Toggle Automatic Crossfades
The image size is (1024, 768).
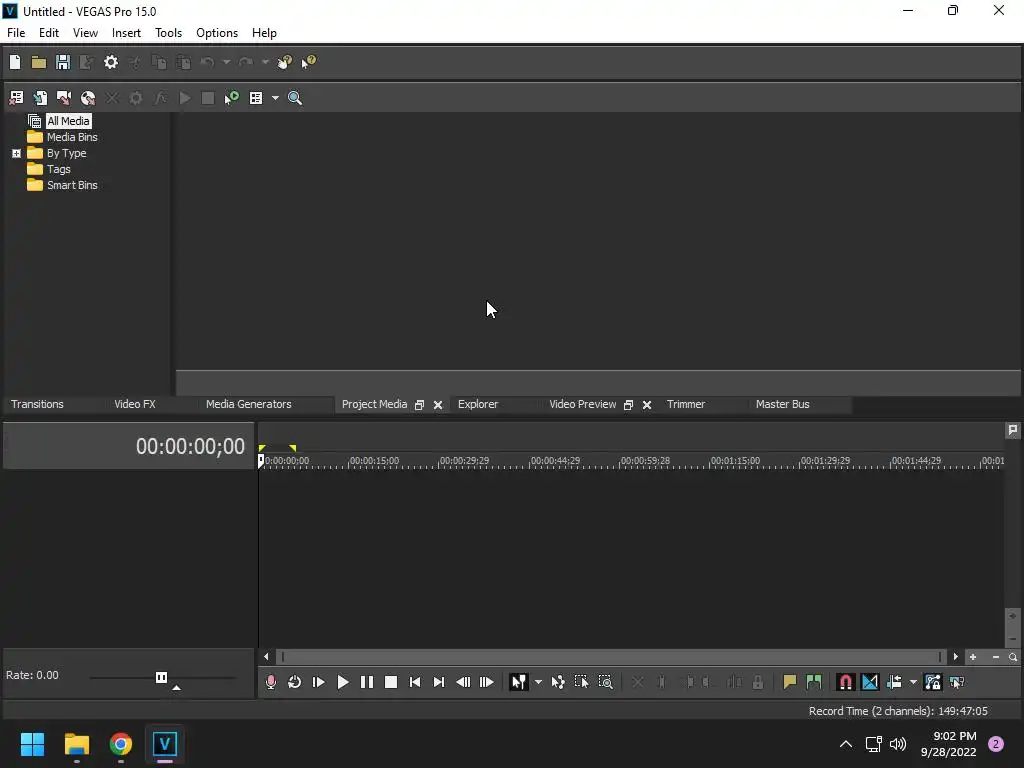(x=870, y=682)
